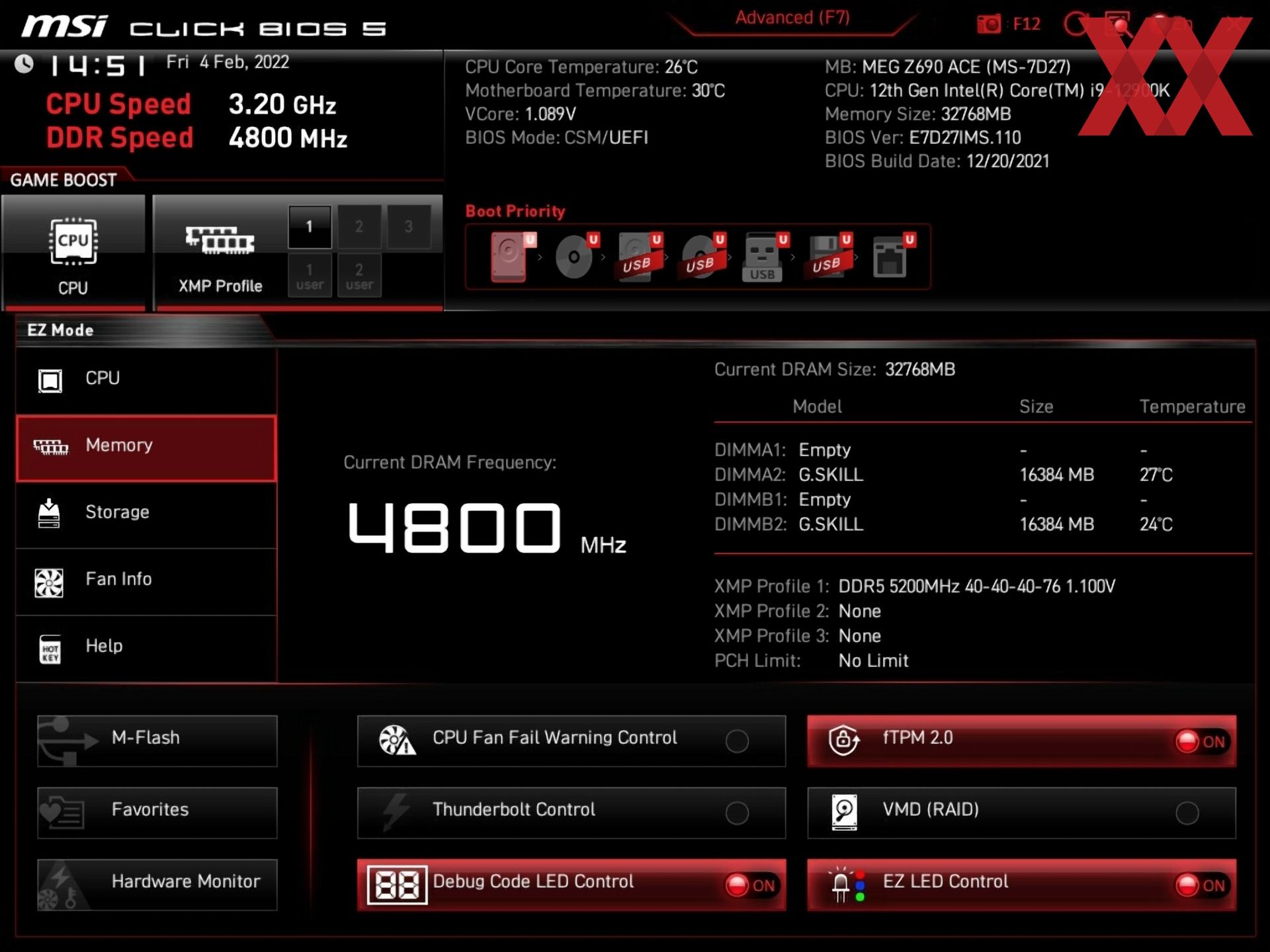Image resolution: width=1270 pixels, height=952 pixels.
Task: Click the Boot Priority heading
Action: coord(515,211)
